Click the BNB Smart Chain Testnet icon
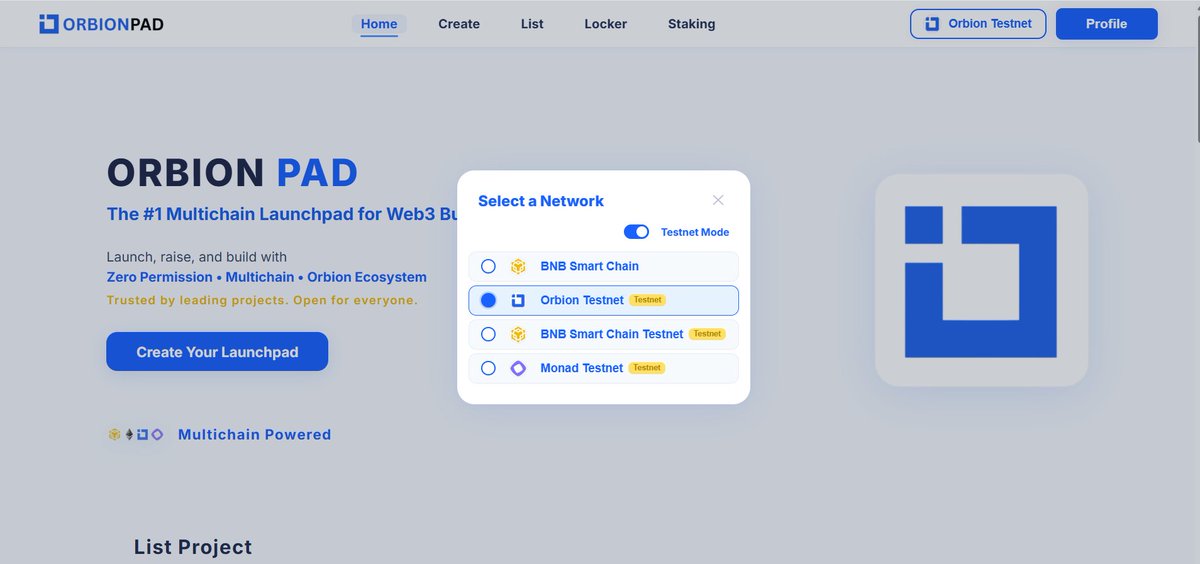The height and width of the screenshot is (564, 1200). tap(518, 334)
